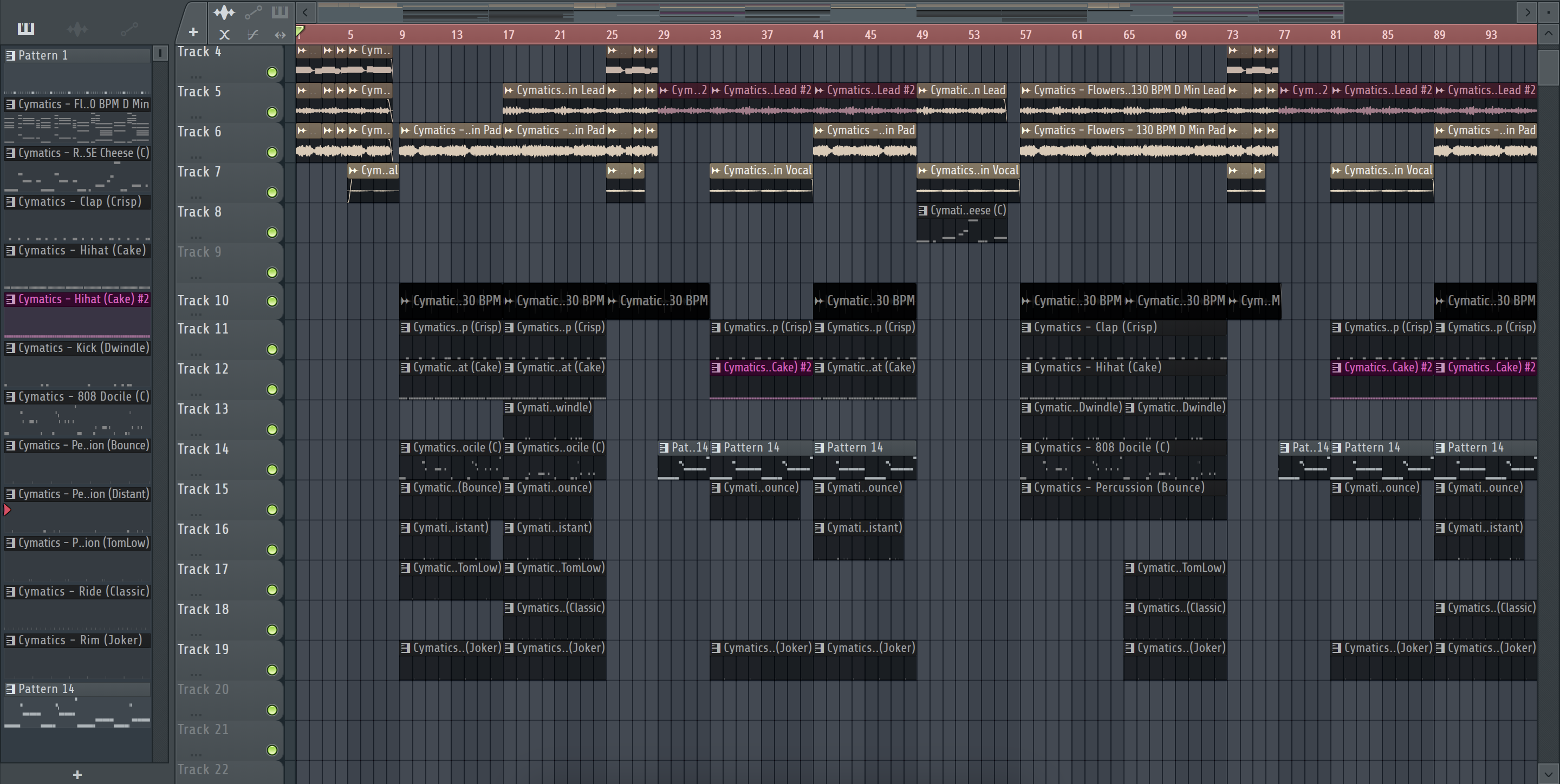
Task: Select the Track 10 header
Action: point(229,301)
